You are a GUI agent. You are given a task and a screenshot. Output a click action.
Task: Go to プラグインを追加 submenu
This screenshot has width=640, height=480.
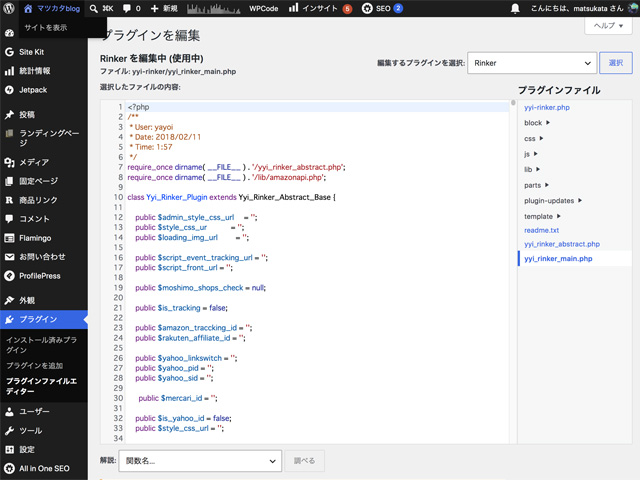click(35, 366)
